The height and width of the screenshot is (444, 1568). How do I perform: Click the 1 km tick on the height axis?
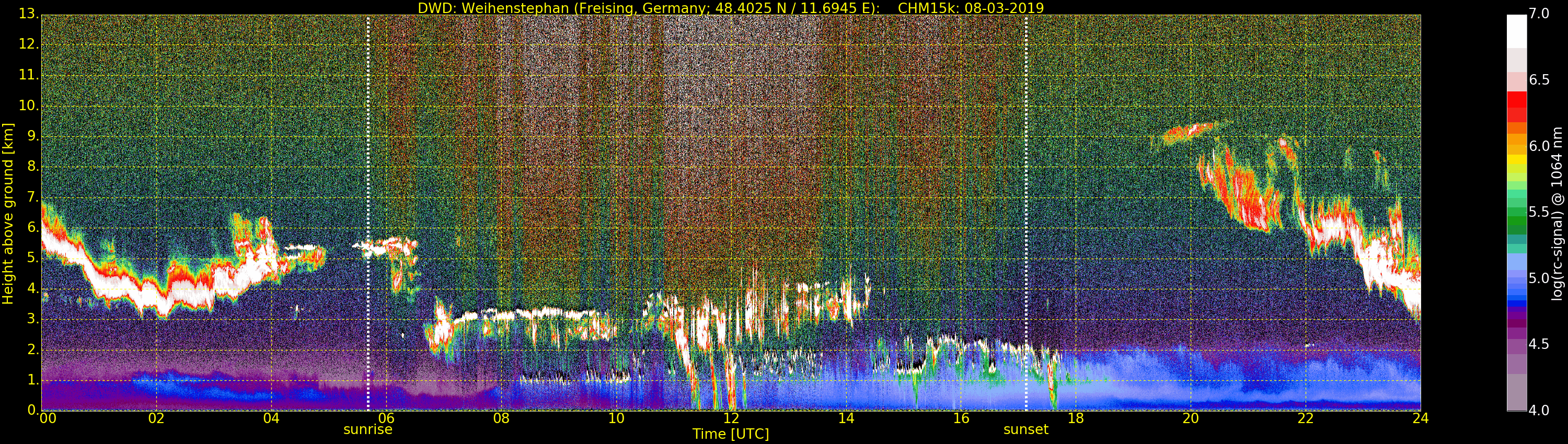(x=32, y=380)
